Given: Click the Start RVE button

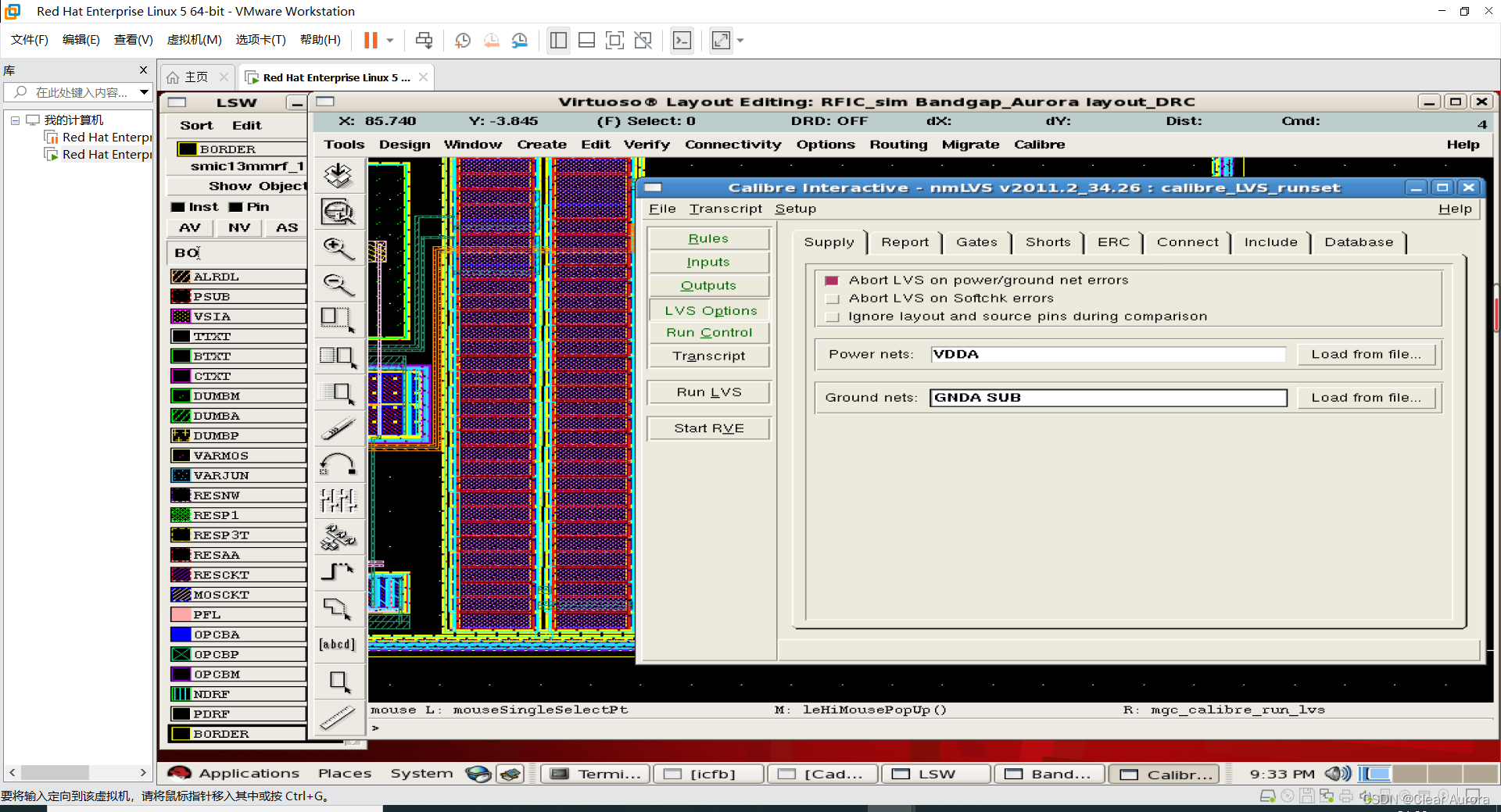Looking at the screenshot, I should [709, 428].
